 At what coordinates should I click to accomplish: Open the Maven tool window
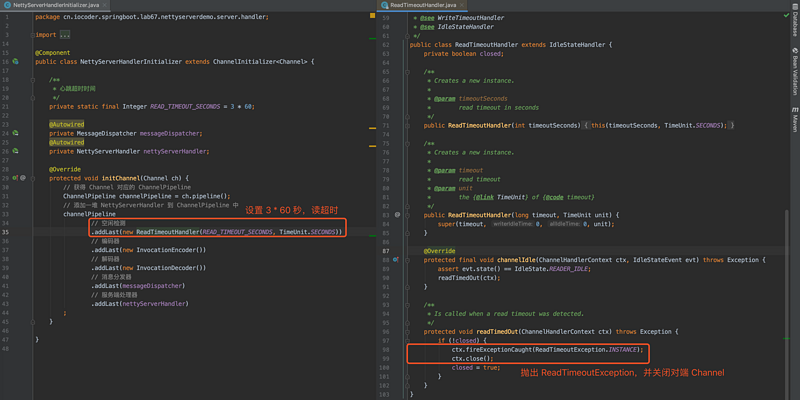pos(793,122)
